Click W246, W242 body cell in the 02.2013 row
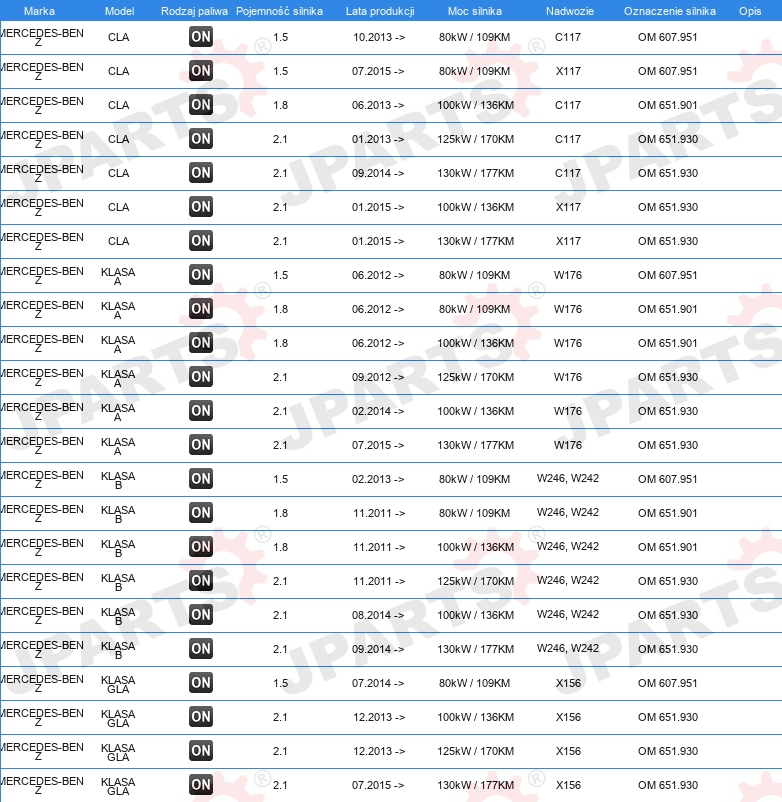Image resolution: width=782 pixels, height=802 pixels. (568, 479)
